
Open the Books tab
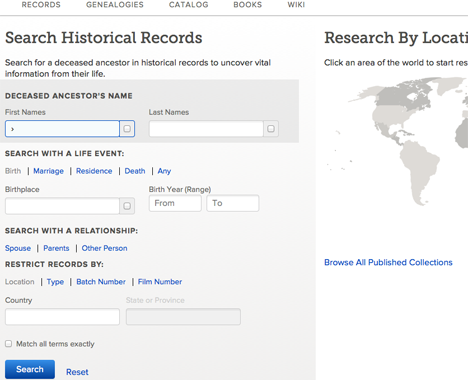(248, 5)
